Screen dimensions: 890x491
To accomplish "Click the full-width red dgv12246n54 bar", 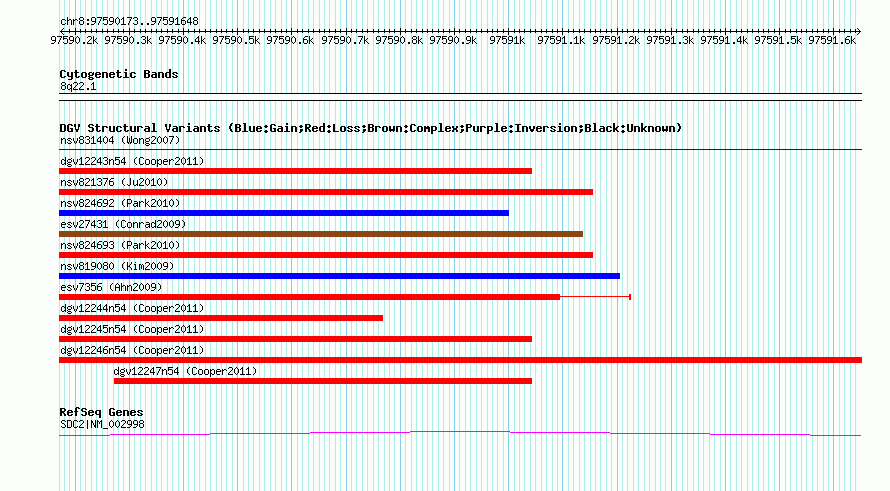I will click(x=460, y=360).
